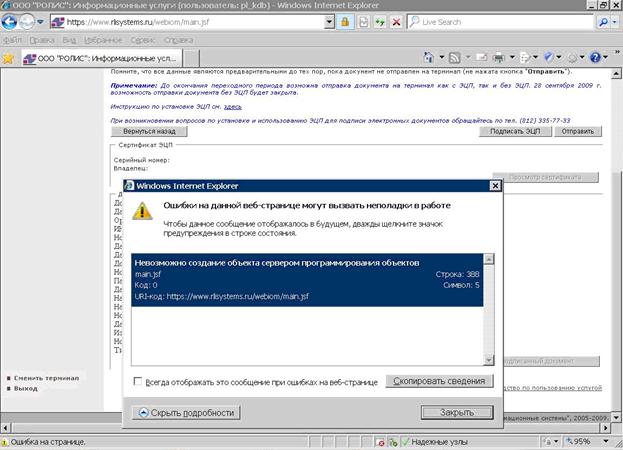The width and height of the screenshot is (623, 450).
Task: Click the Favorites star icon
Action: 8,58
